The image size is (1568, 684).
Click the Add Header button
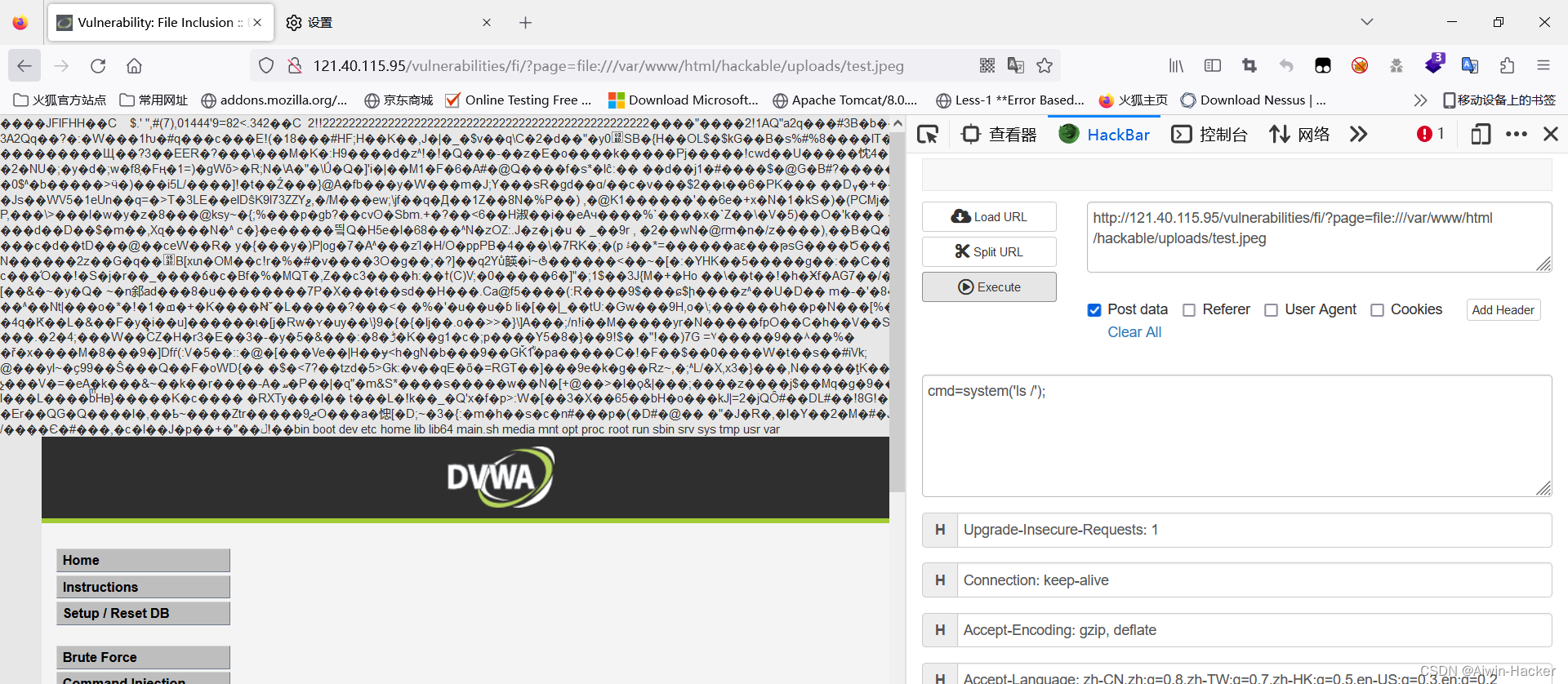1503,310
